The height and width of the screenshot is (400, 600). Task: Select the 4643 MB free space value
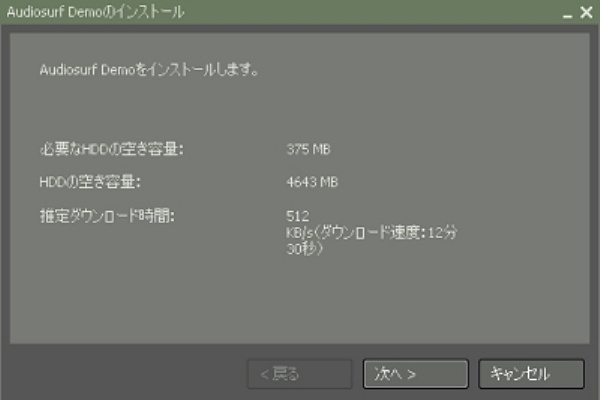click(312, 182)
